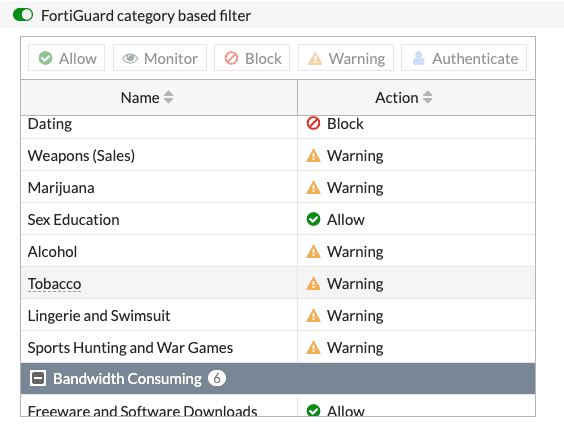The height and width of the screenshot is (428, 564).
Task: Click green Allow icon for Sex Education
Action: click(313, 219)
